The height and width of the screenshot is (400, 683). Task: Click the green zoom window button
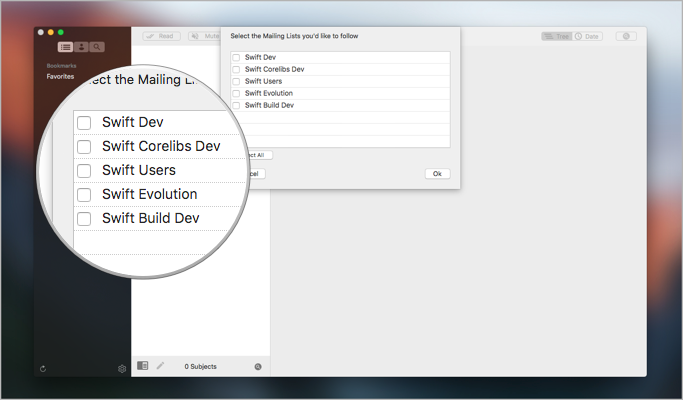[61, 32]
